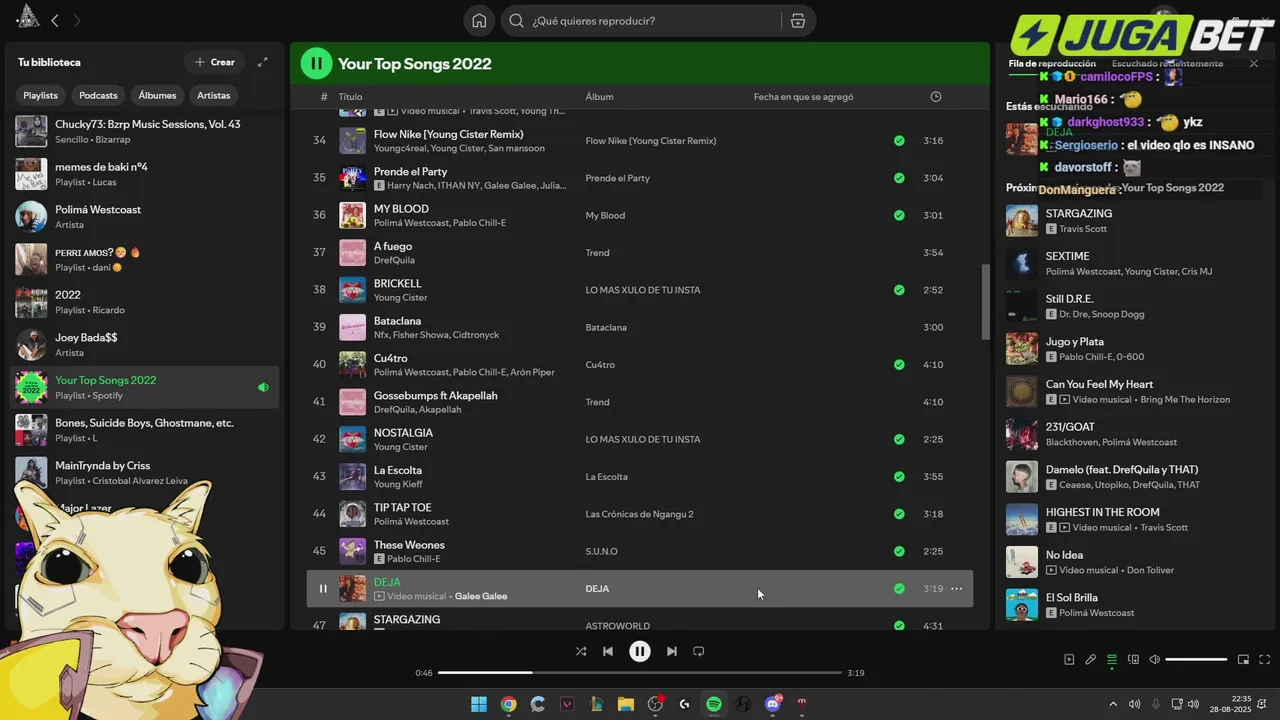Open Bataclana album link
1280x720 pixels.
(606, 327)
